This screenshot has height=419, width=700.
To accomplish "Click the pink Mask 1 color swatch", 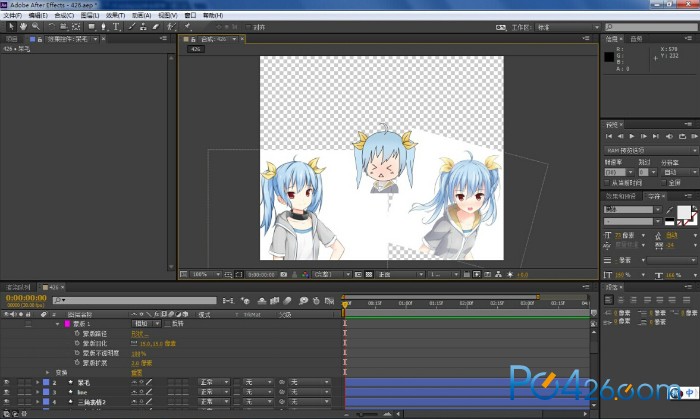I will pyautogui.click(x=67, y=324).
